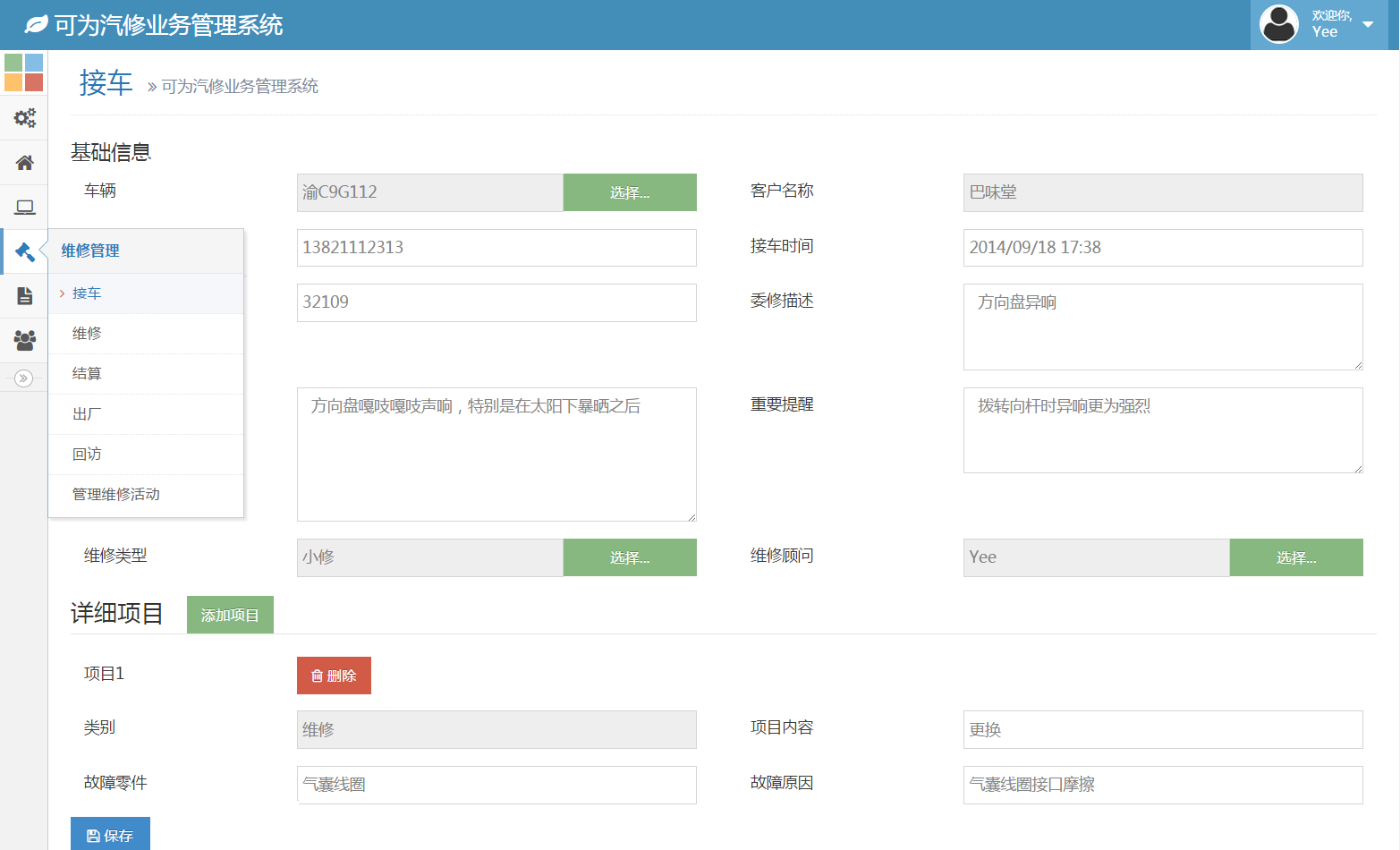1400x850 pixels.
Task: Open 维修类型 selector next to 小修
Action: click(x=630, y=557)
